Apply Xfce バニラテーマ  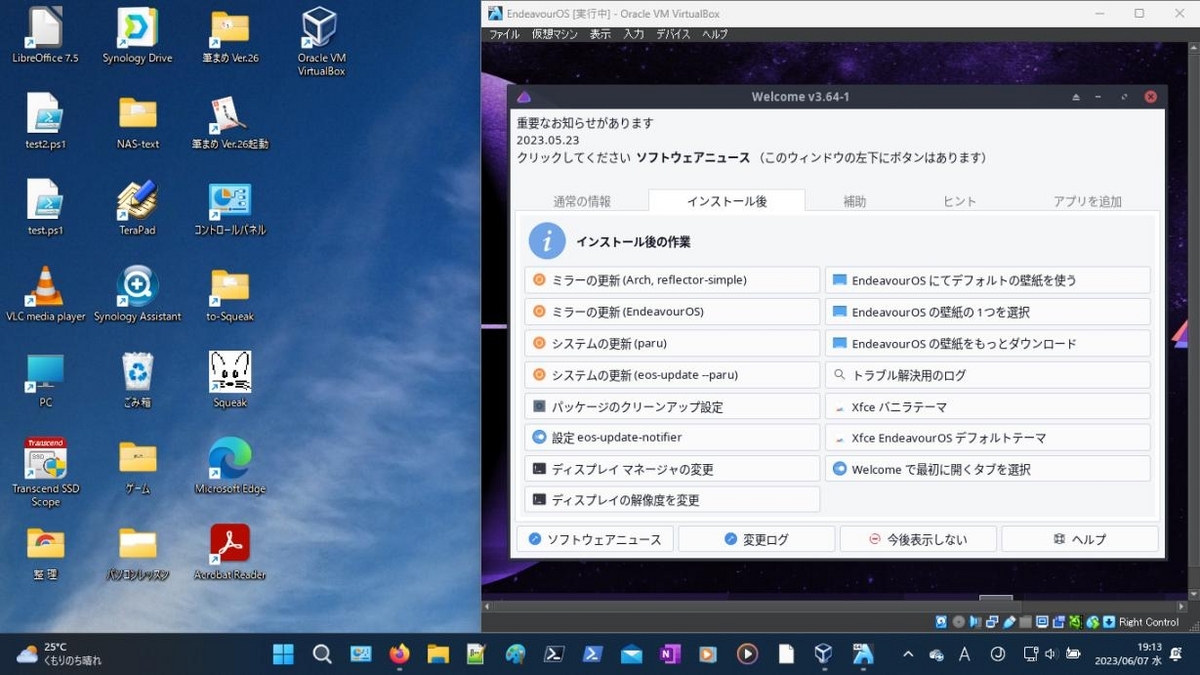(988, 407)
